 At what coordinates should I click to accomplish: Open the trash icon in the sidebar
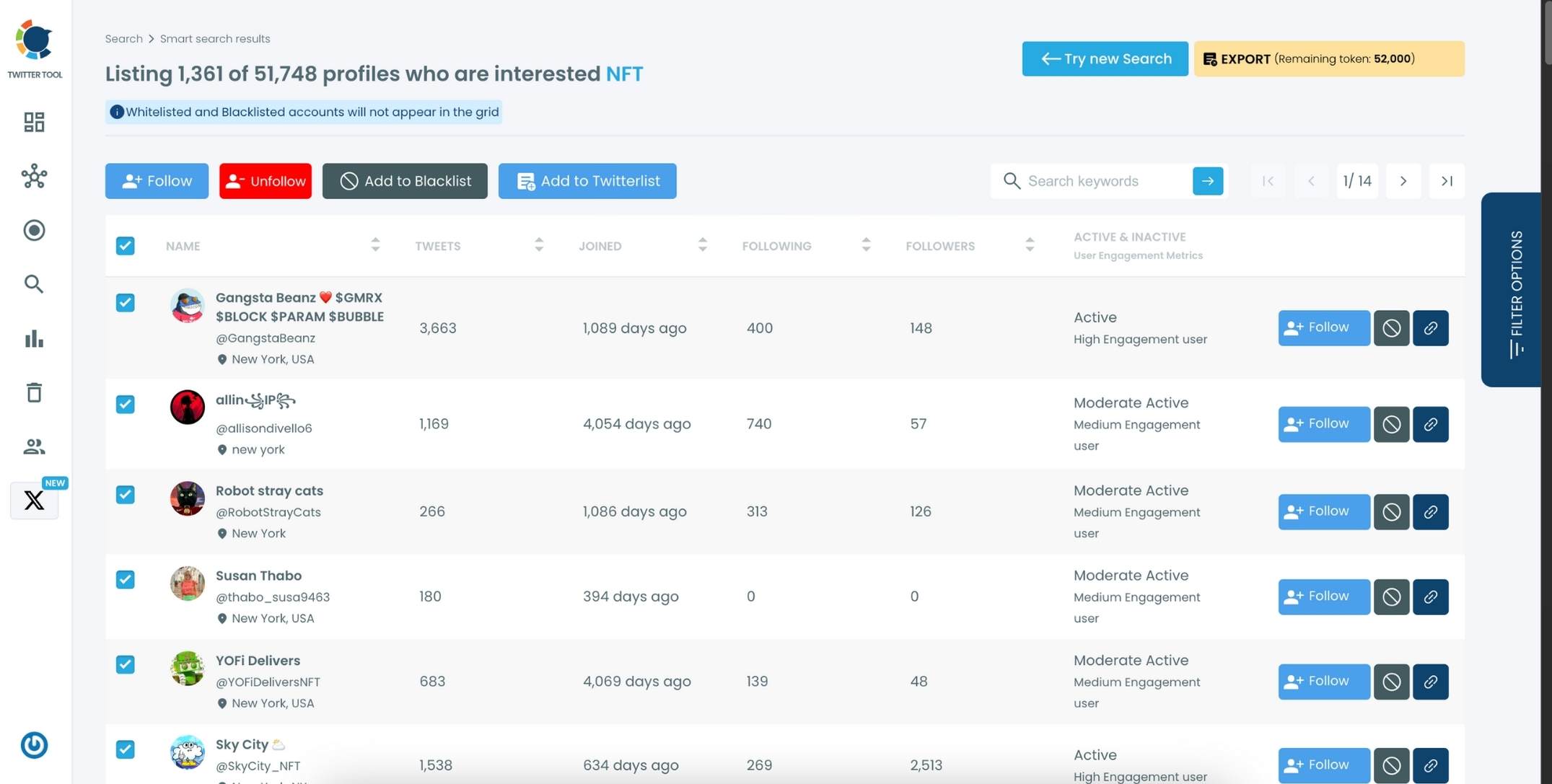coord(33,392)
